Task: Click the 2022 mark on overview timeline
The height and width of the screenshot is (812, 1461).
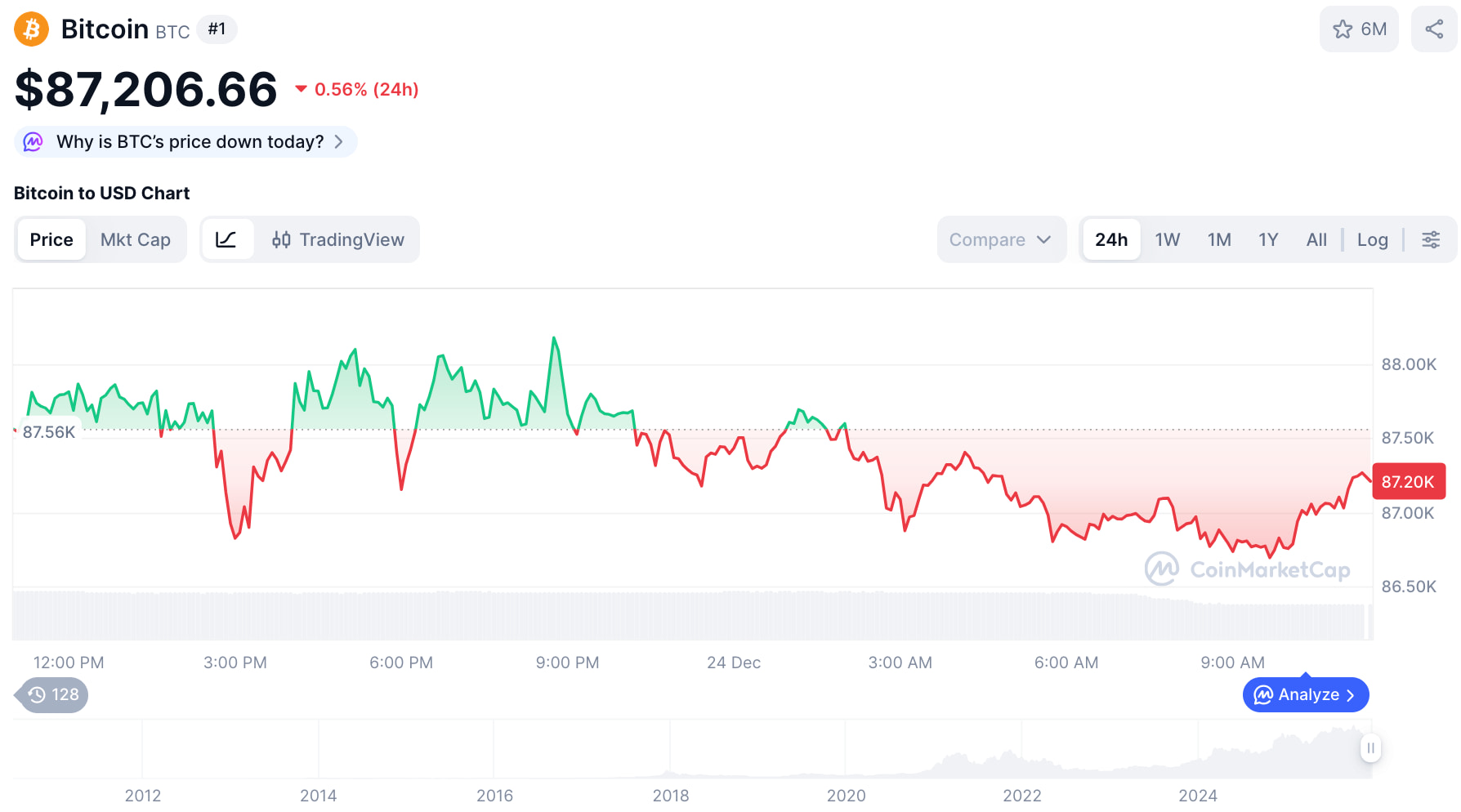Action: tap(1022, 796)
